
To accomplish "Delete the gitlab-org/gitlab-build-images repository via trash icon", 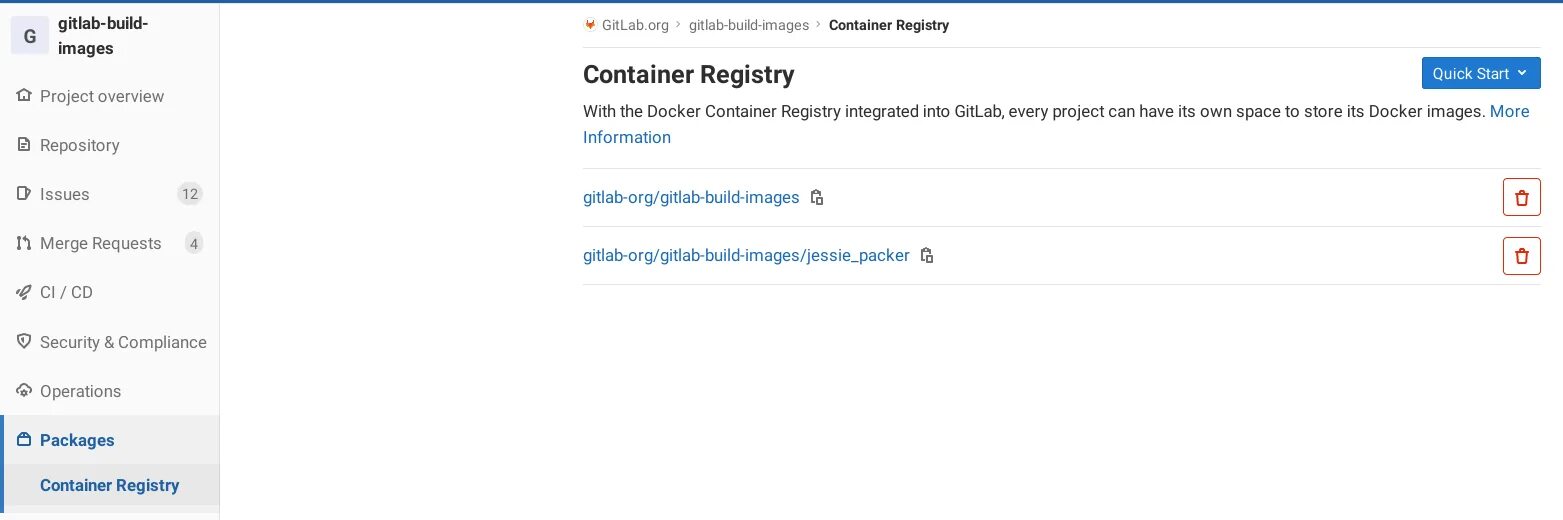I will tap(1522, 198).
